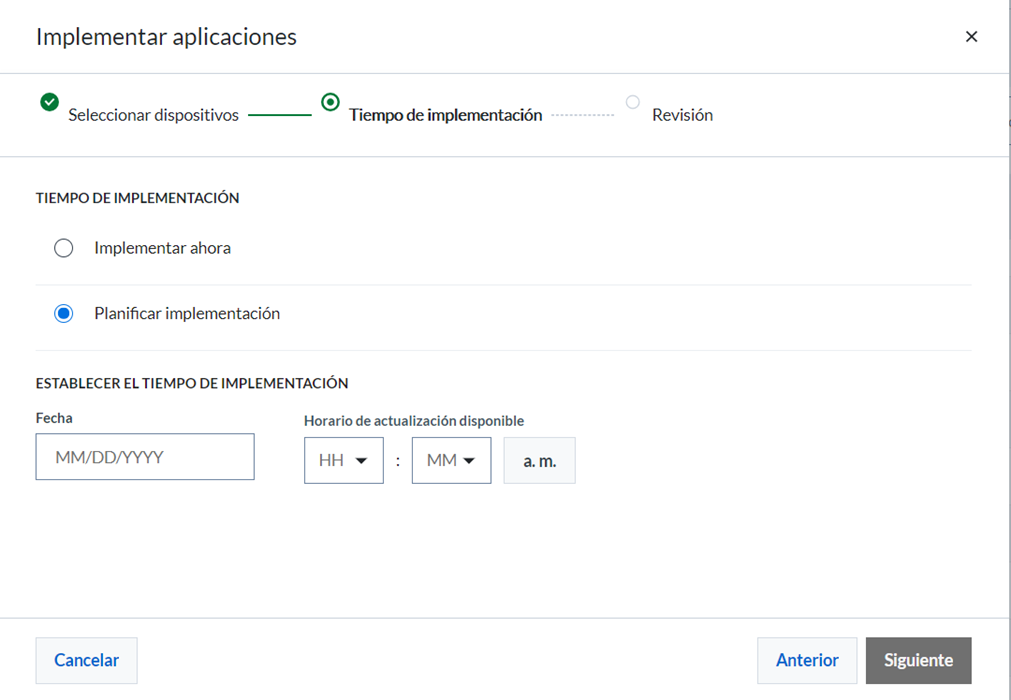Click the Establecer el tiempo de implementación heading
This screenshot has height=700, width=1011.
(x=192, y=383)
